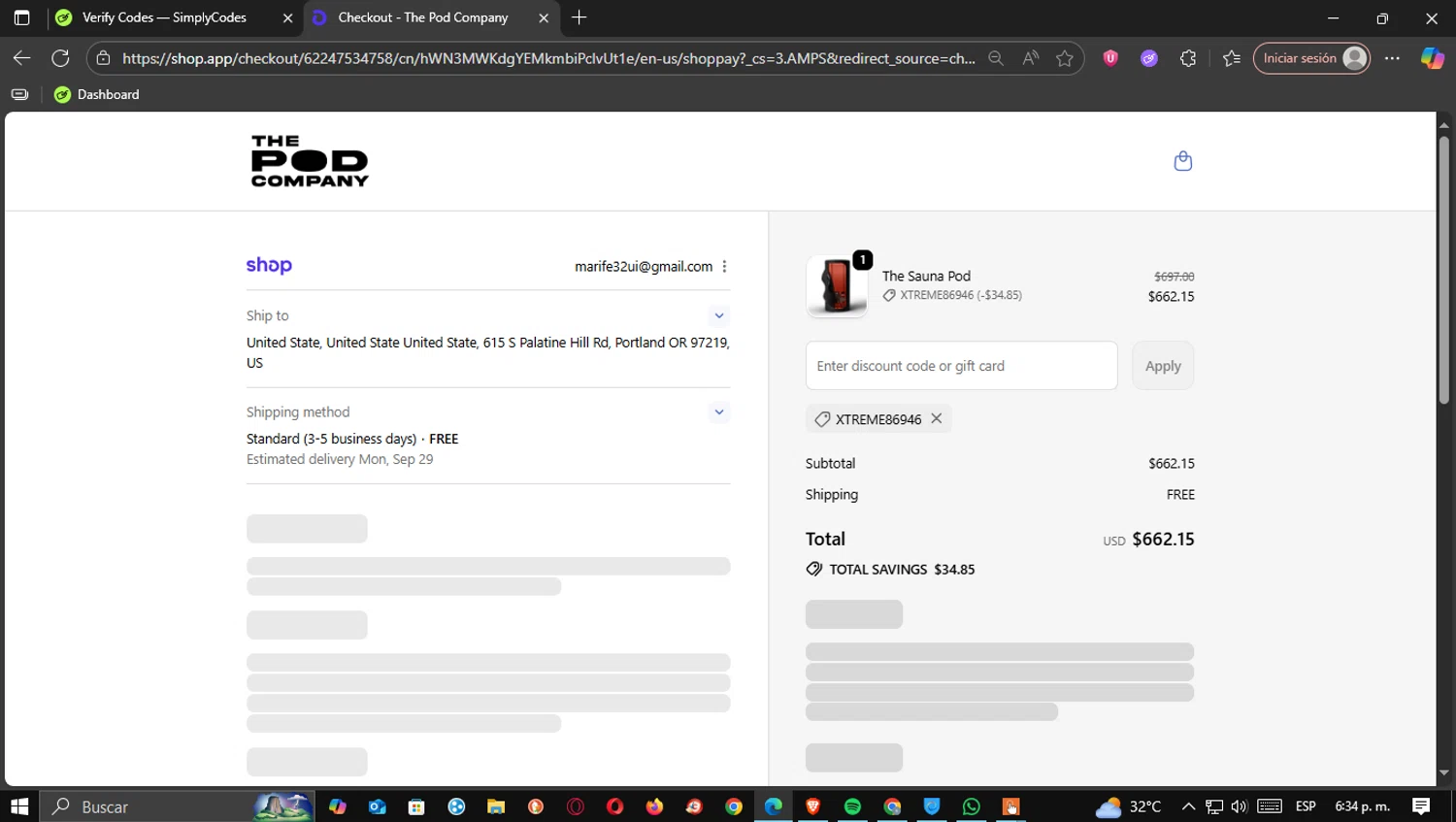Open the clock showing 6:34 p. m.
This screenshot has height=822, width=1456.
click(1362, 806)
